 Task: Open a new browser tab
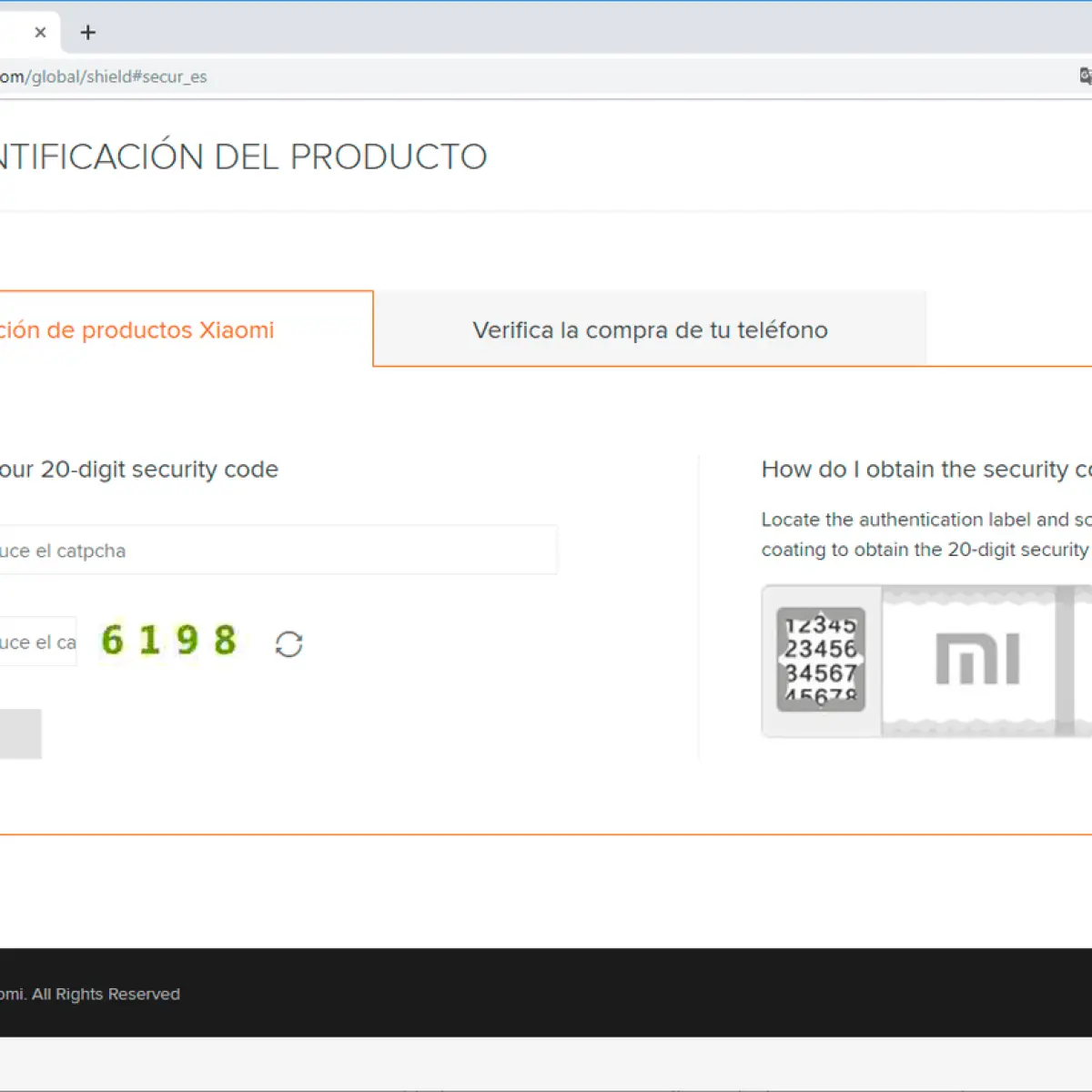(x=88, y=33)
